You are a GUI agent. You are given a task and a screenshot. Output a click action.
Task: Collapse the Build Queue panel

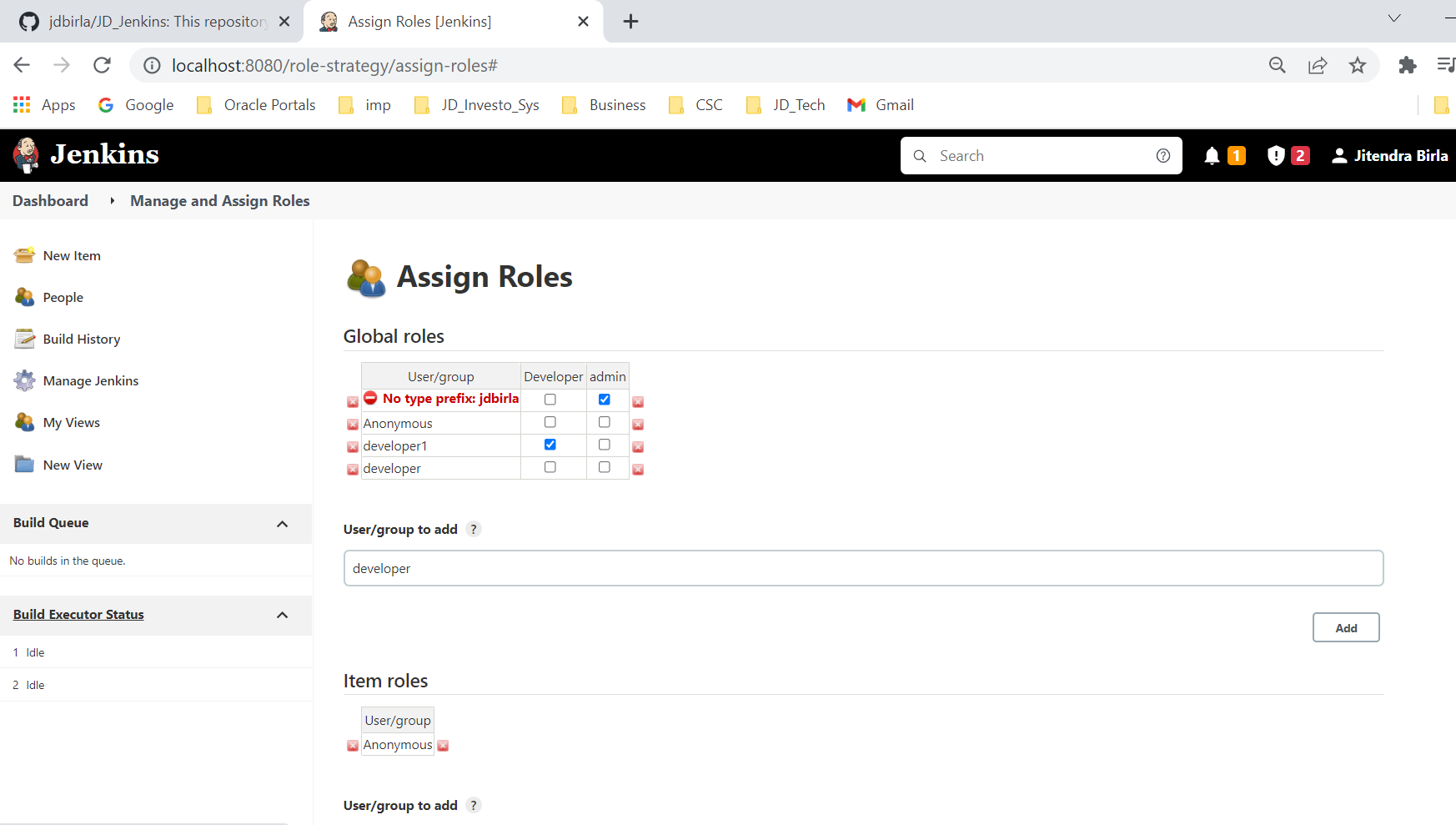pos(282,524)
